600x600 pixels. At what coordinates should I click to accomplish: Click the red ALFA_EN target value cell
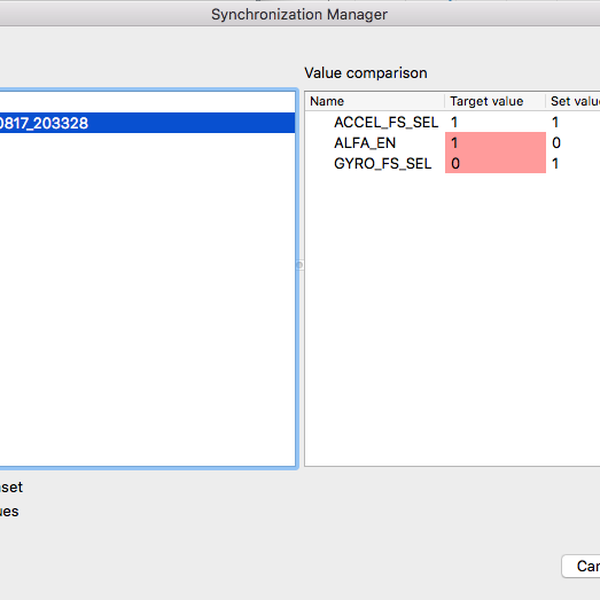coord(494,143)
